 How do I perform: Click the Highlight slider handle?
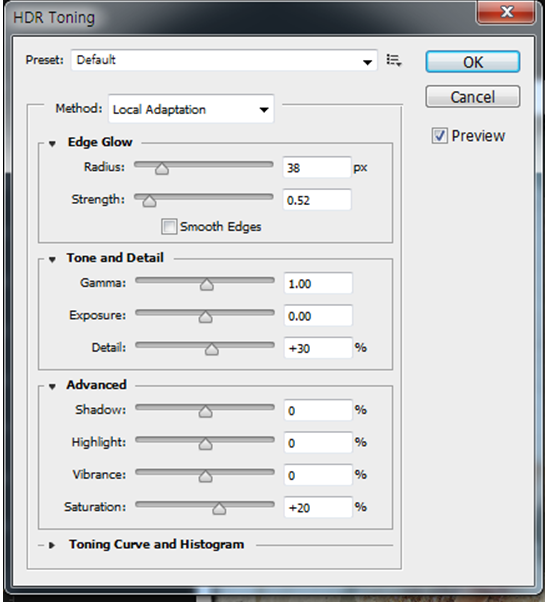205,444
